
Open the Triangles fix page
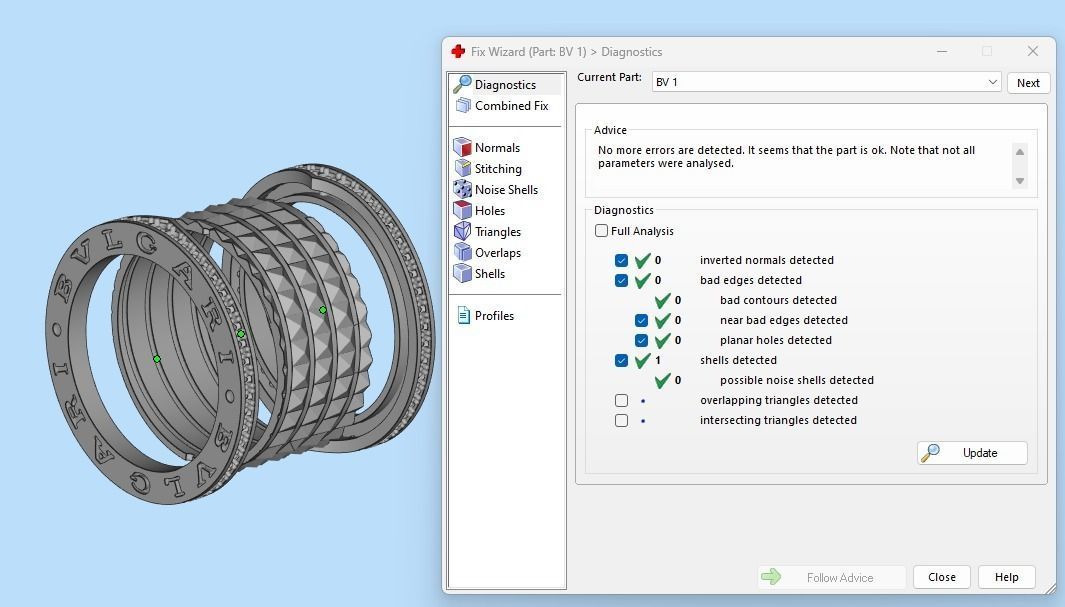tap(498, 232)
